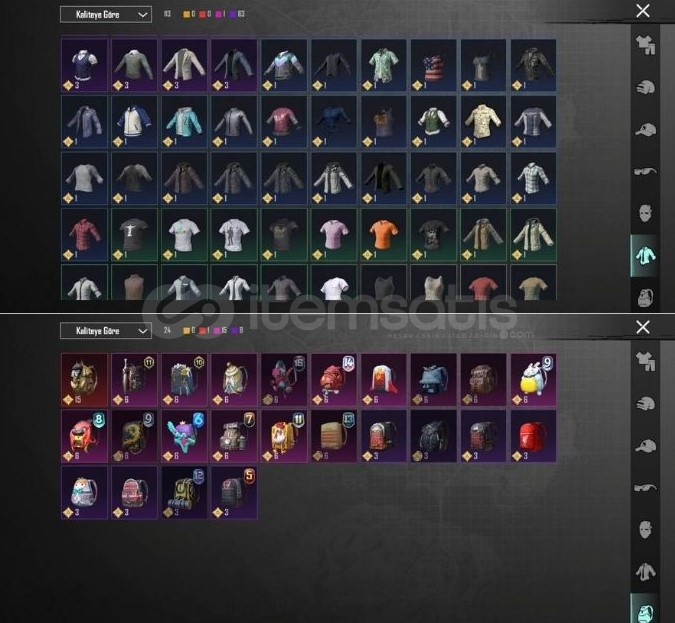Select the plain red backpack item
Image resolution: width=675 pixels, height=623 pixels.
pos(533,436)
